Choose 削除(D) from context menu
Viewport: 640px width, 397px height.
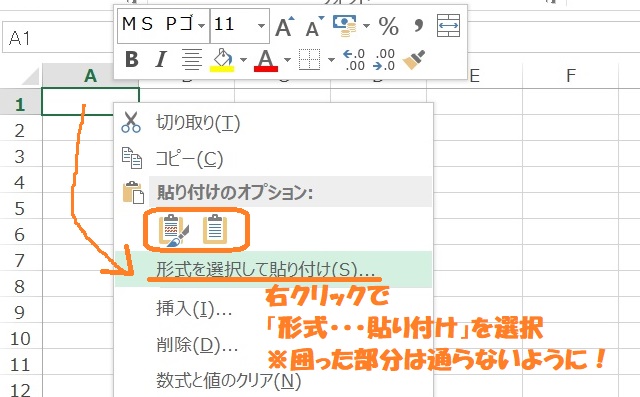point(273,345)
